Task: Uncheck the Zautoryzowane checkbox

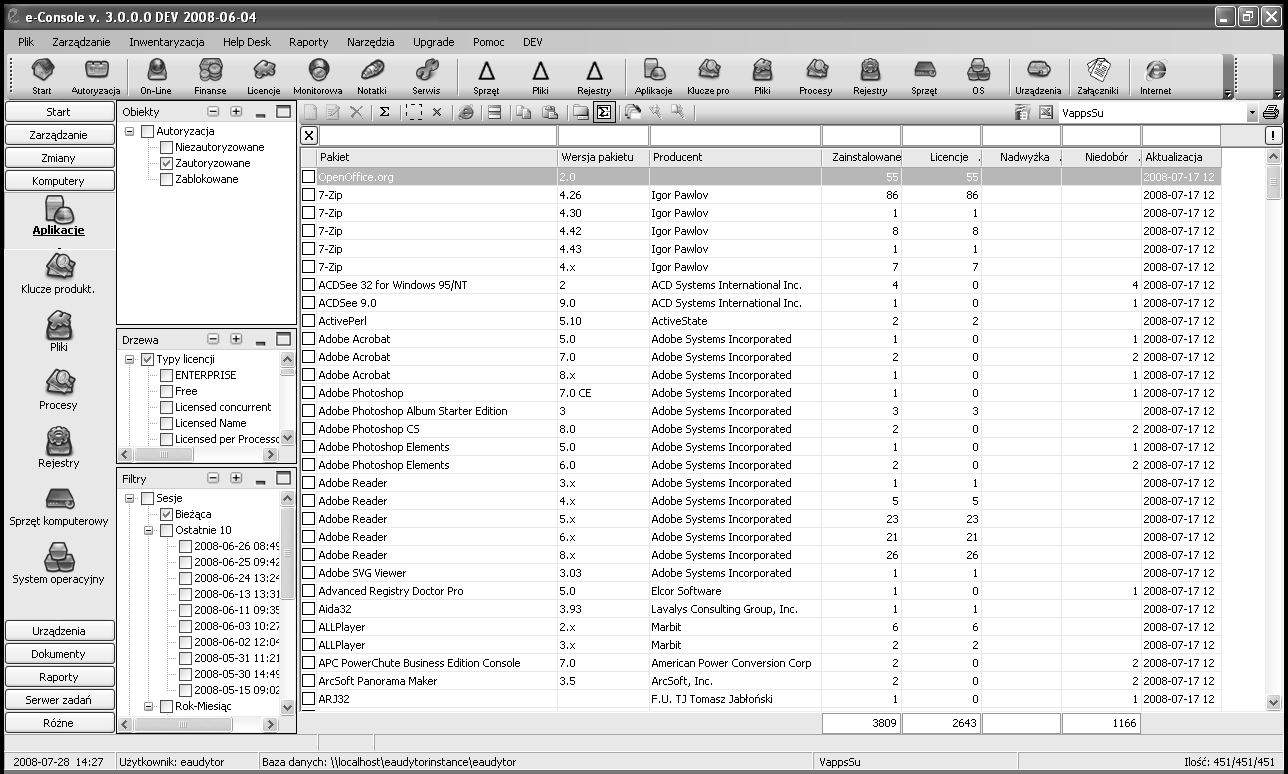Action: tap(167, 163)
